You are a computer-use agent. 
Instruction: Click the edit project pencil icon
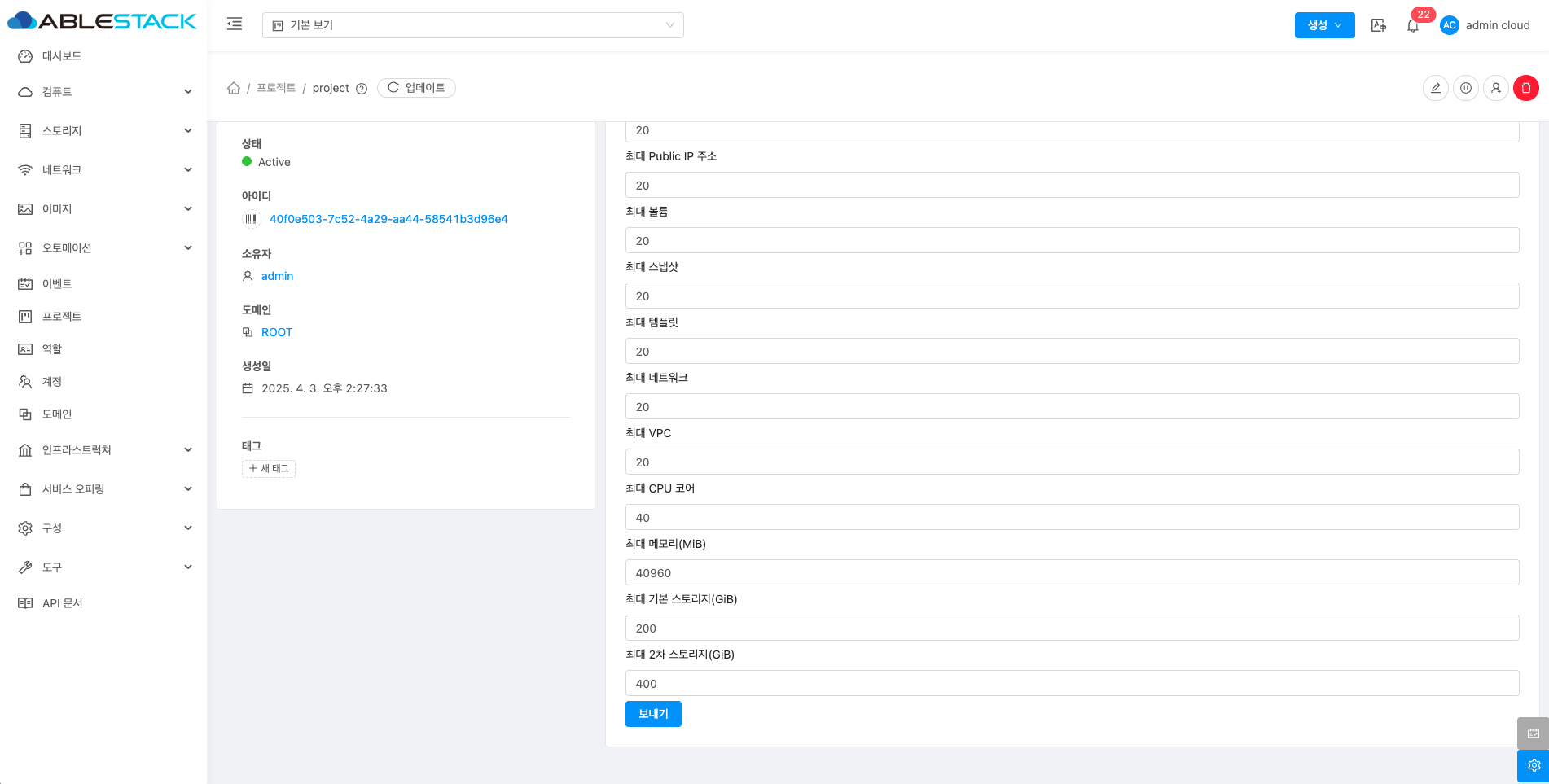click(1435, 88)
